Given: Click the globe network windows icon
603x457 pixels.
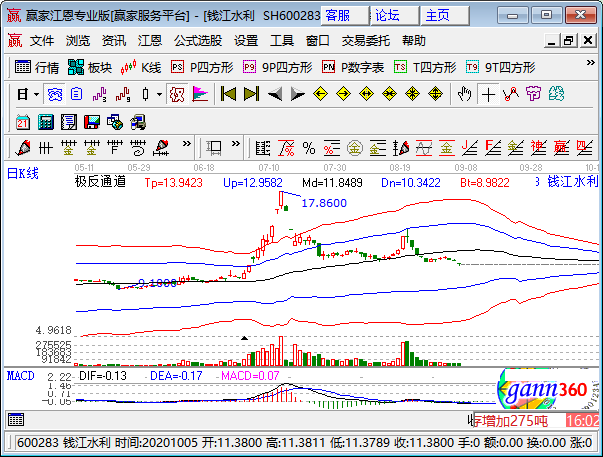Looking at the screenshot, I should point(115,122).
